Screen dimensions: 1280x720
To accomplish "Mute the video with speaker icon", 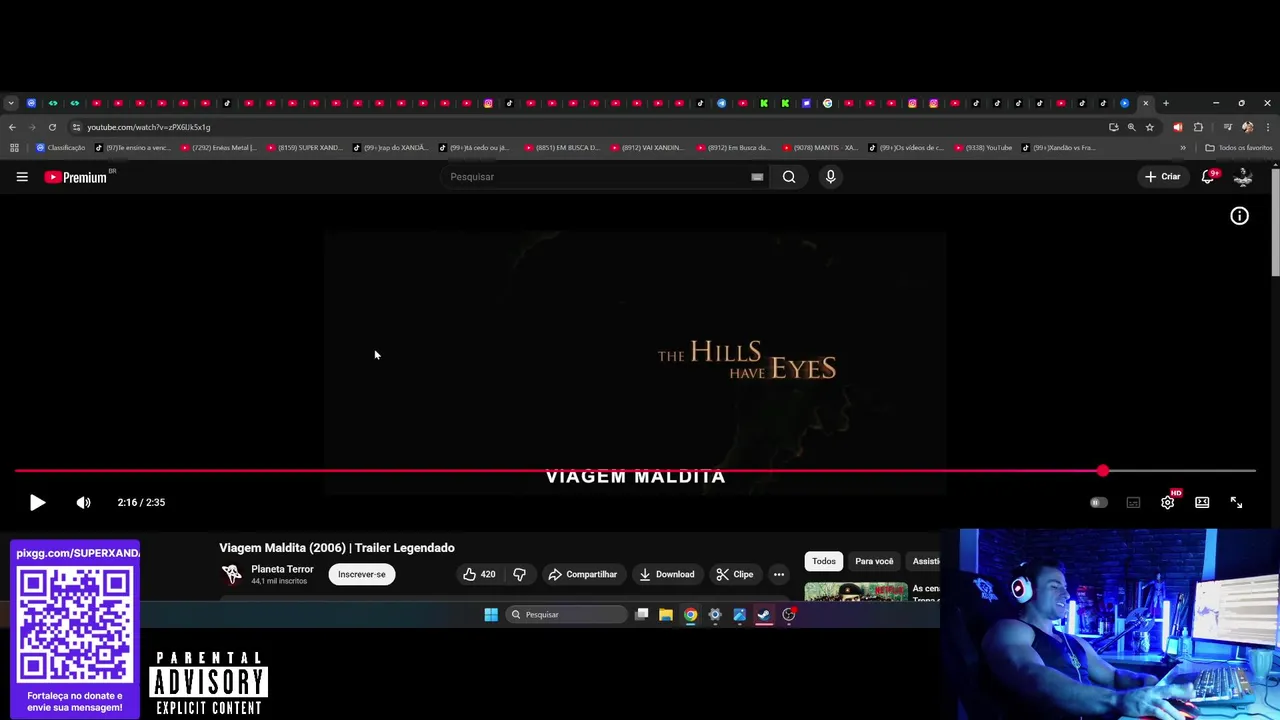I will click(83, 503).
